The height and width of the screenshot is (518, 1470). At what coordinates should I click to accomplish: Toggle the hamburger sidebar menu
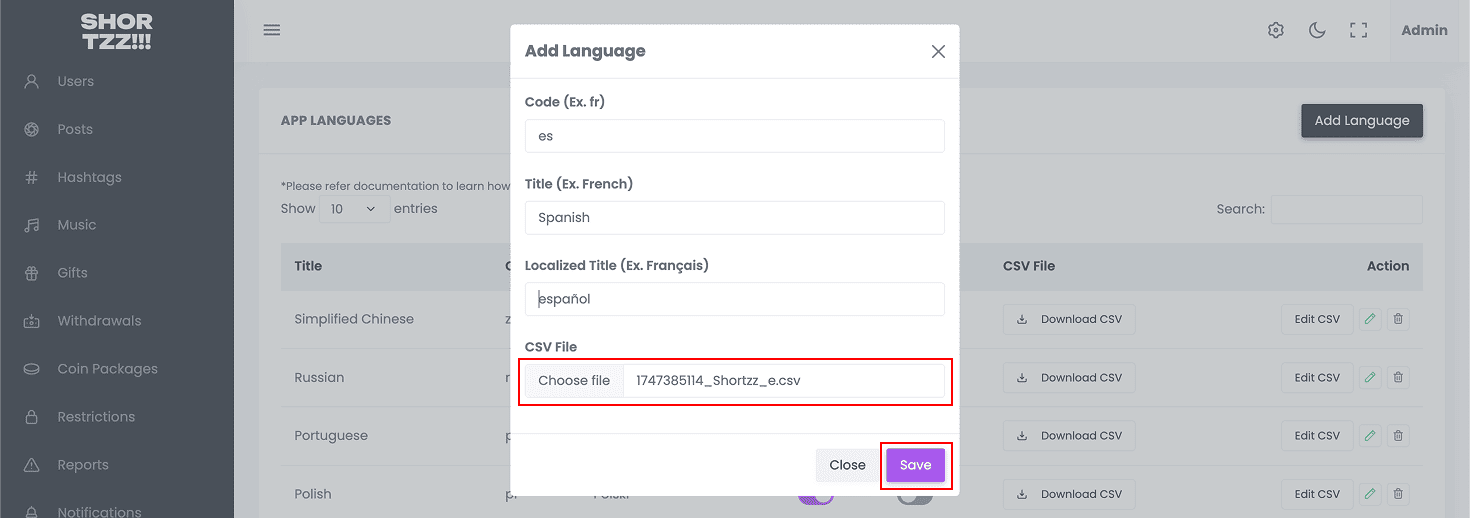272,30
